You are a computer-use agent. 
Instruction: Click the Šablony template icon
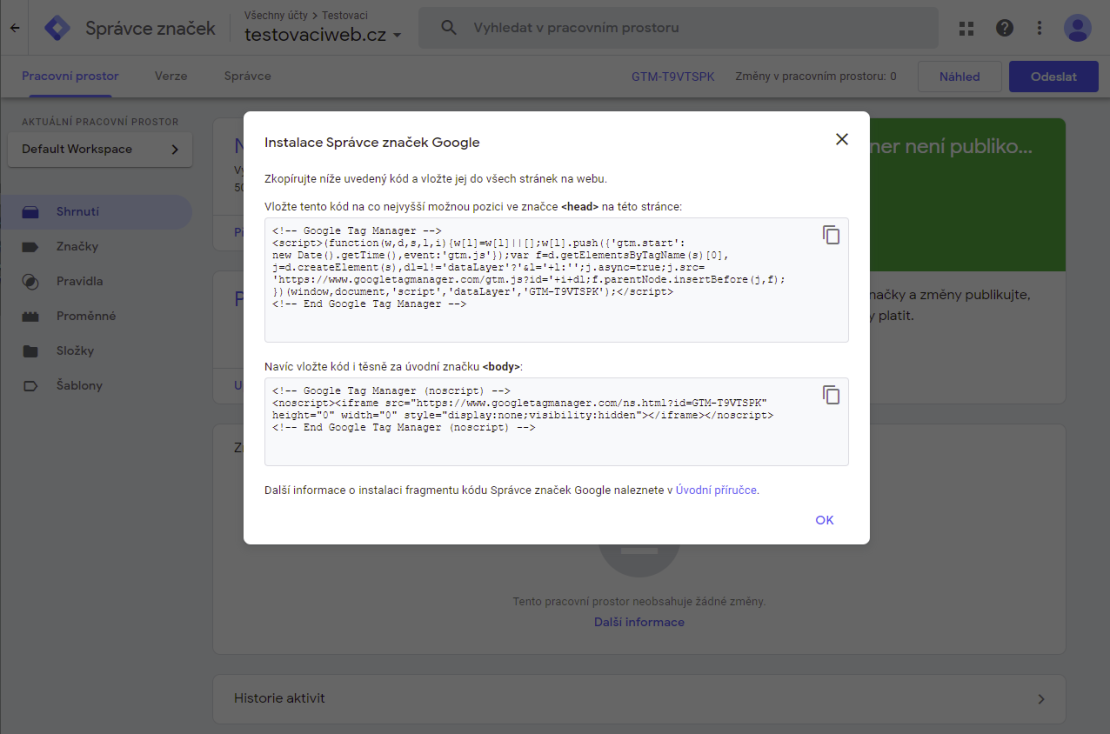pyautogui.click(x=30, y=386)
